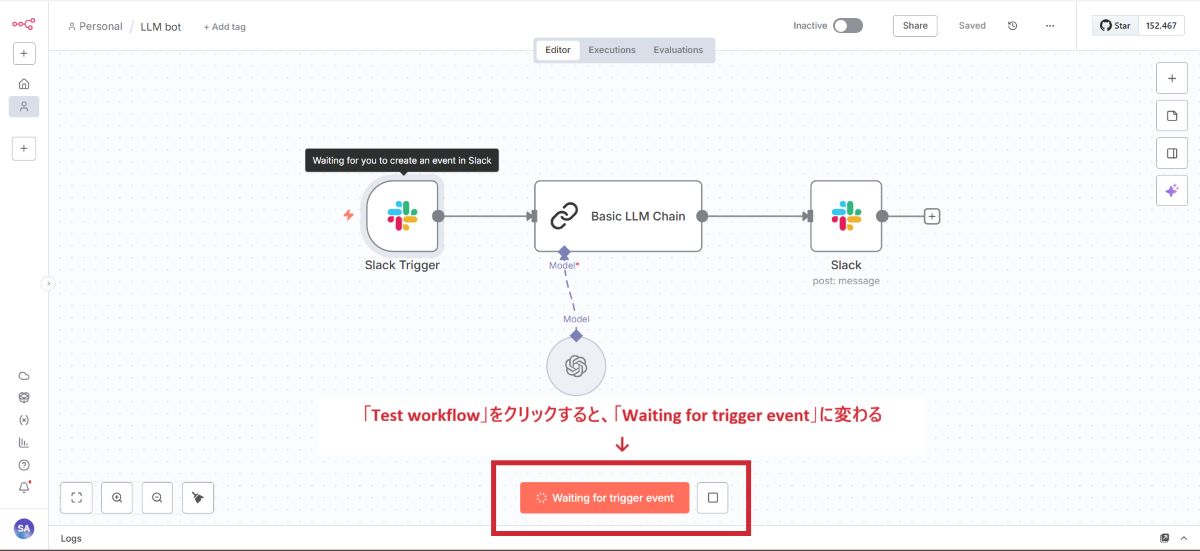Viewport: 1200px width, 551px height.
Task: Click the Share button
Action: (915, 26)
